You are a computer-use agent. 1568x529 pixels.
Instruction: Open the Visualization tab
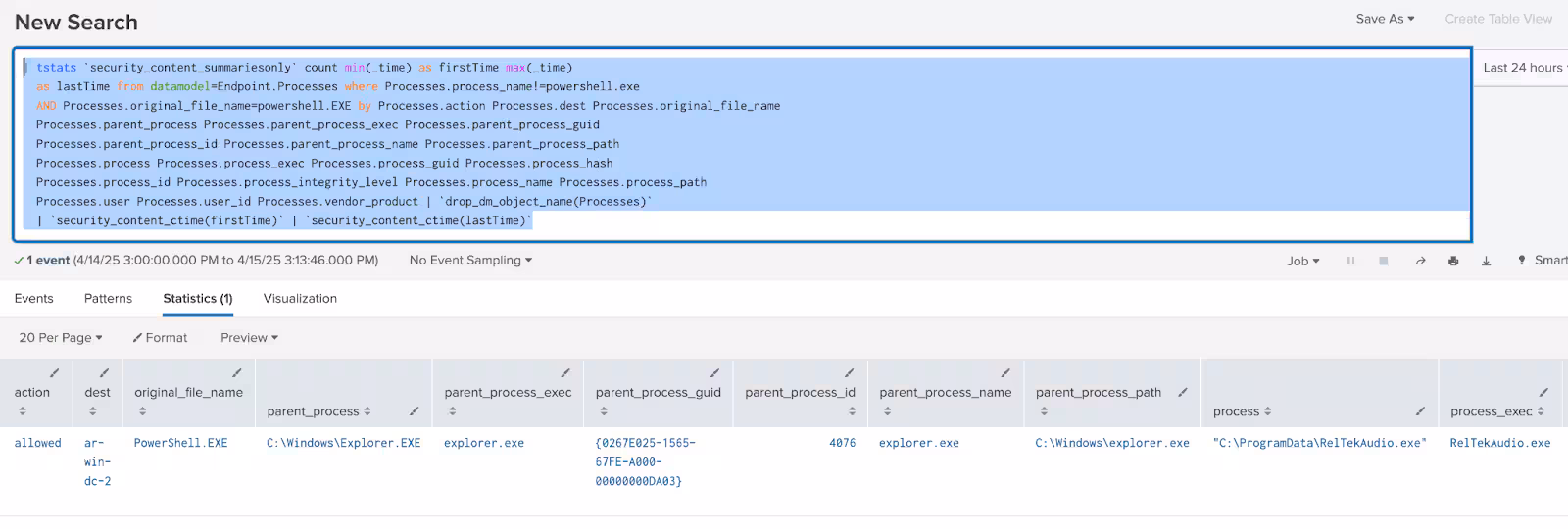[x=300, y=299]
